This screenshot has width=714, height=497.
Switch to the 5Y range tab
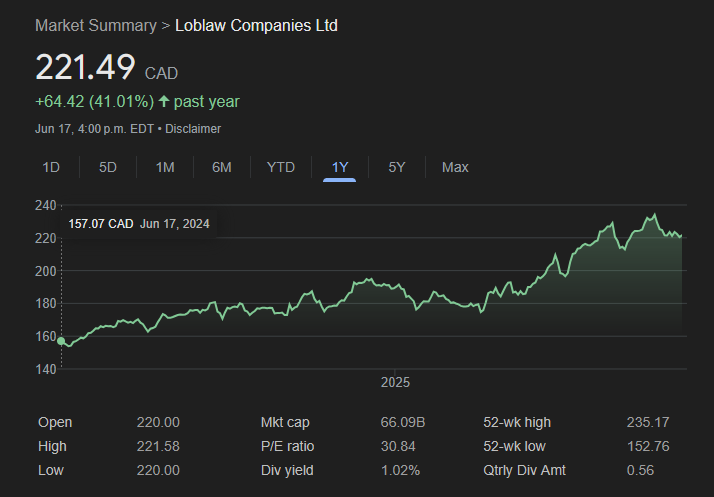397,167
